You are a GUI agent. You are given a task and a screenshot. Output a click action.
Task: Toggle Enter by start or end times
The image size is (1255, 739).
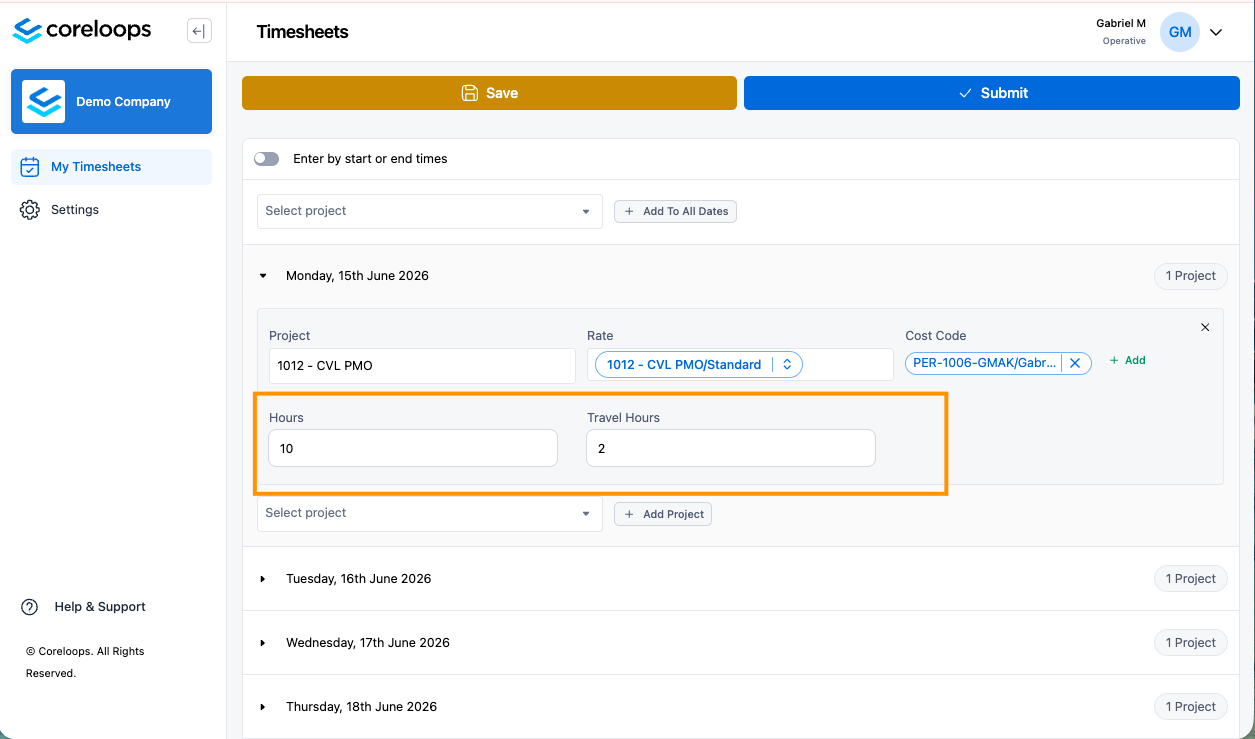[x=266, y=159]
